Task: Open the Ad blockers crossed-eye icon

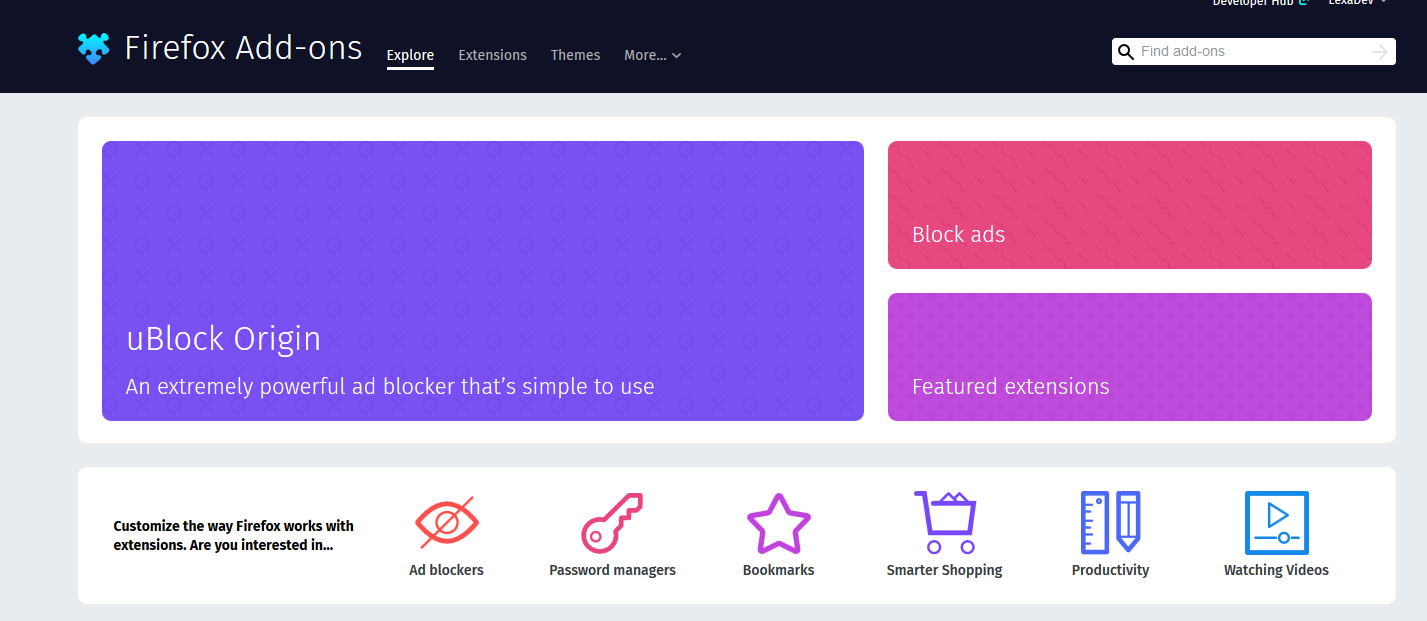Action: tap(447, 522)
